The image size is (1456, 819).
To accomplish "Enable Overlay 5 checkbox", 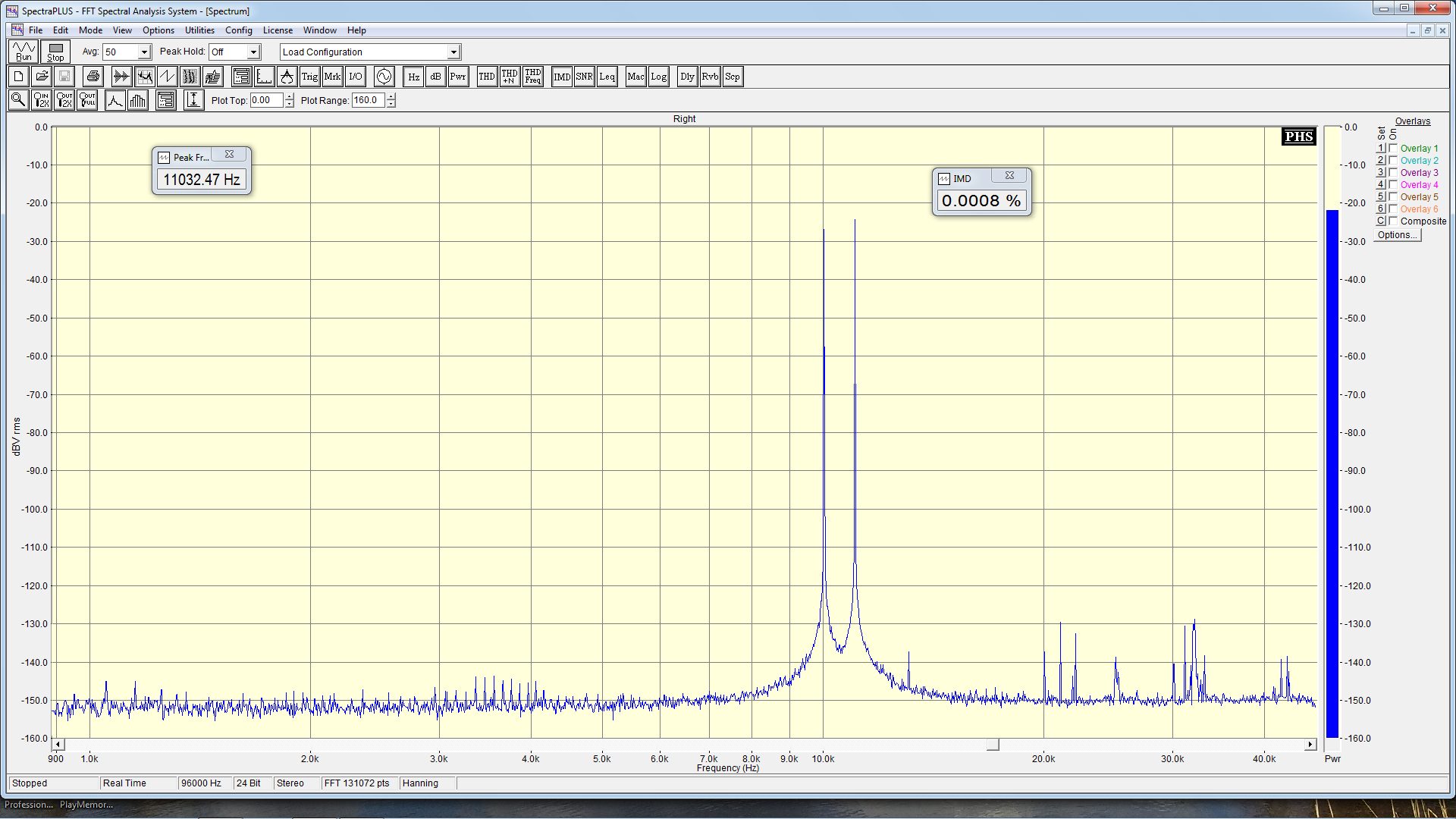I will point(1393,197).
